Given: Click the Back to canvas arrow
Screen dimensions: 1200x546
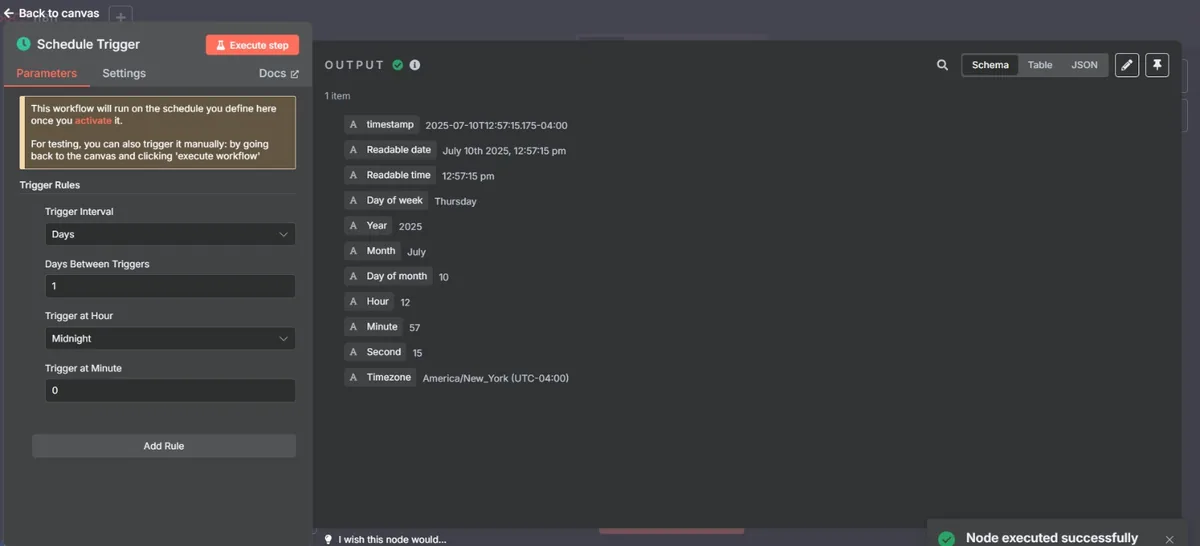Looking at the screenshot, I should tap(9, 13).
